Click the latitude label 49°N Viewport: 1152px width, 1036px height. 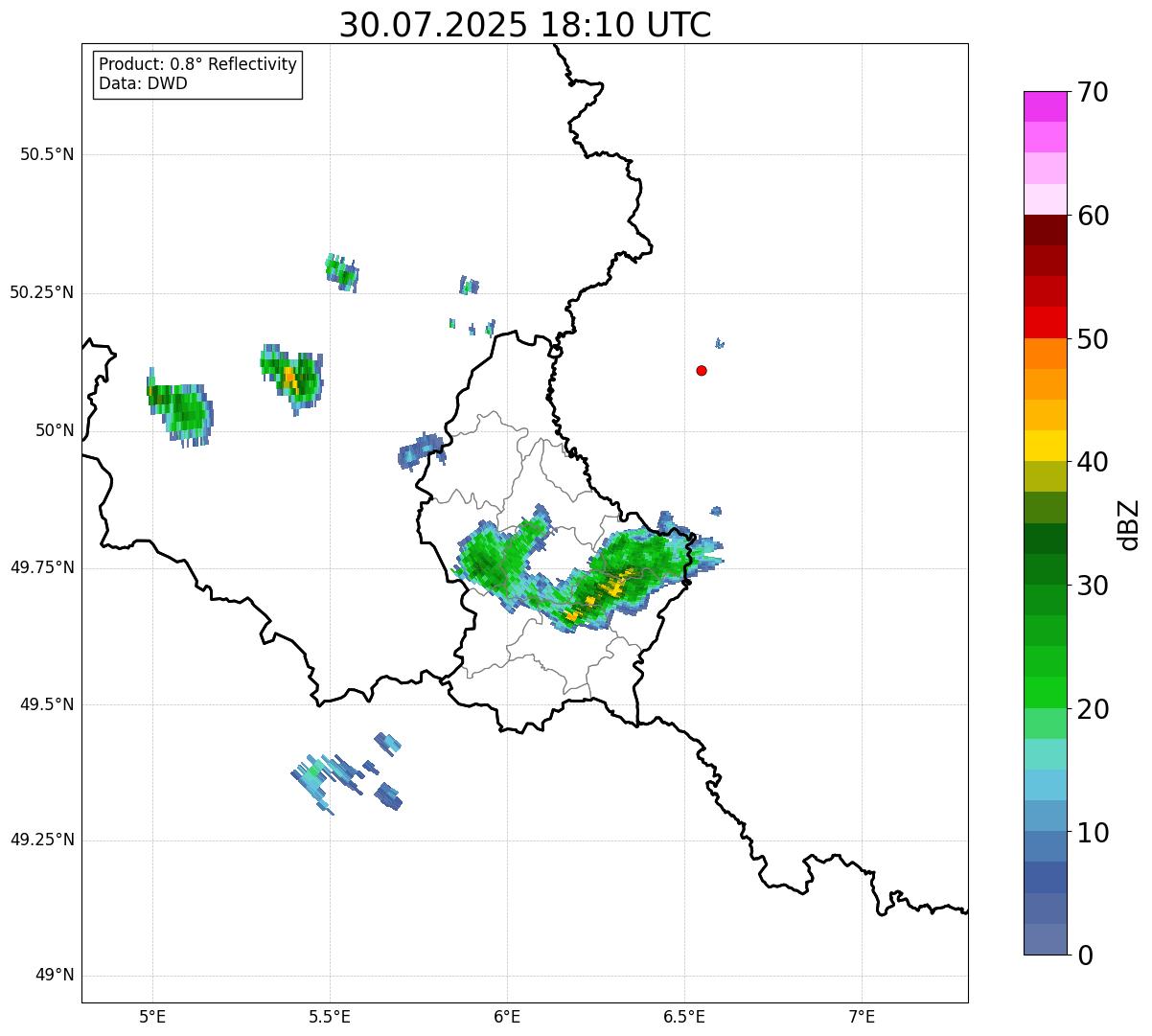55,975
